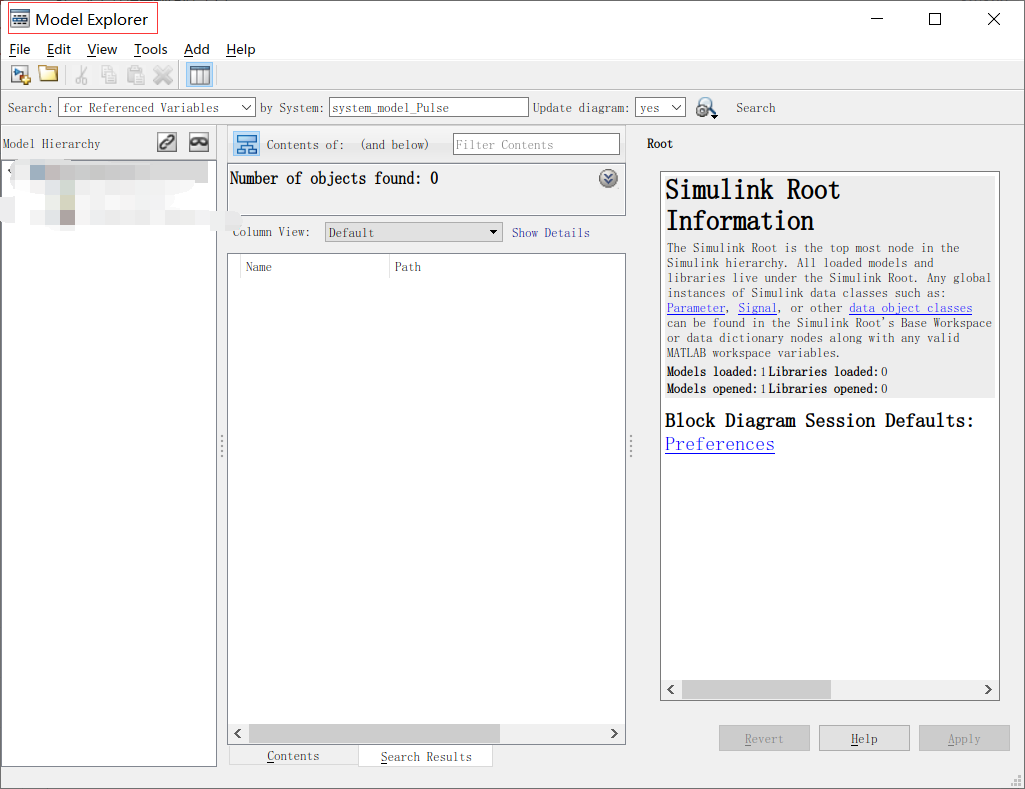Open the Help menu
Screen dimensions: 1025x789
[x=241, y=49]
